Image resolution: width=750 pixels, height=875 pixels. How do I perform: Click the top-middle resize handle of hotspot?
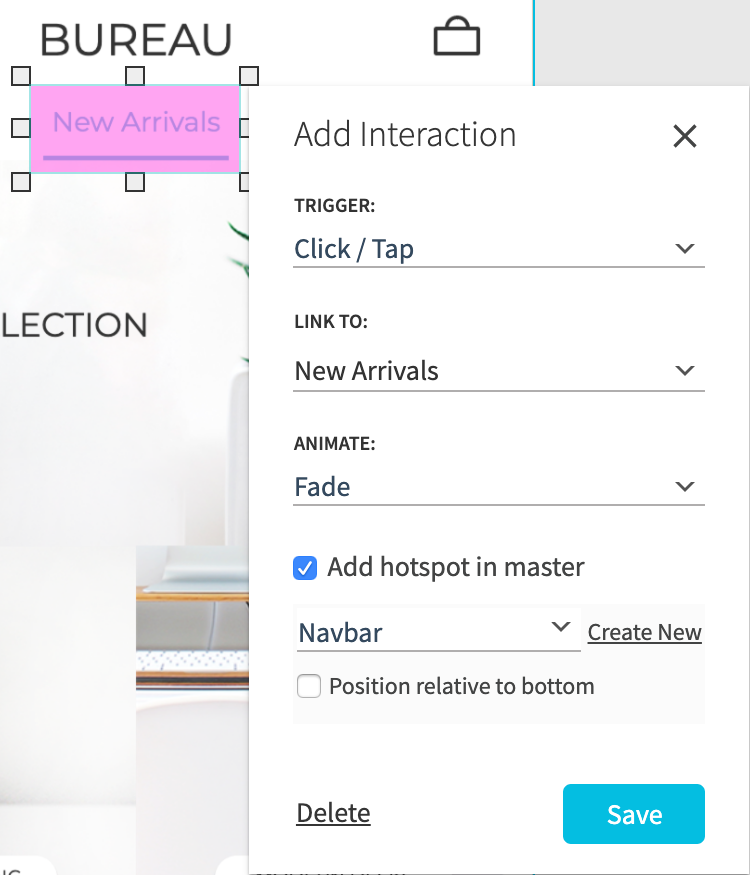[x=135, y=76]
